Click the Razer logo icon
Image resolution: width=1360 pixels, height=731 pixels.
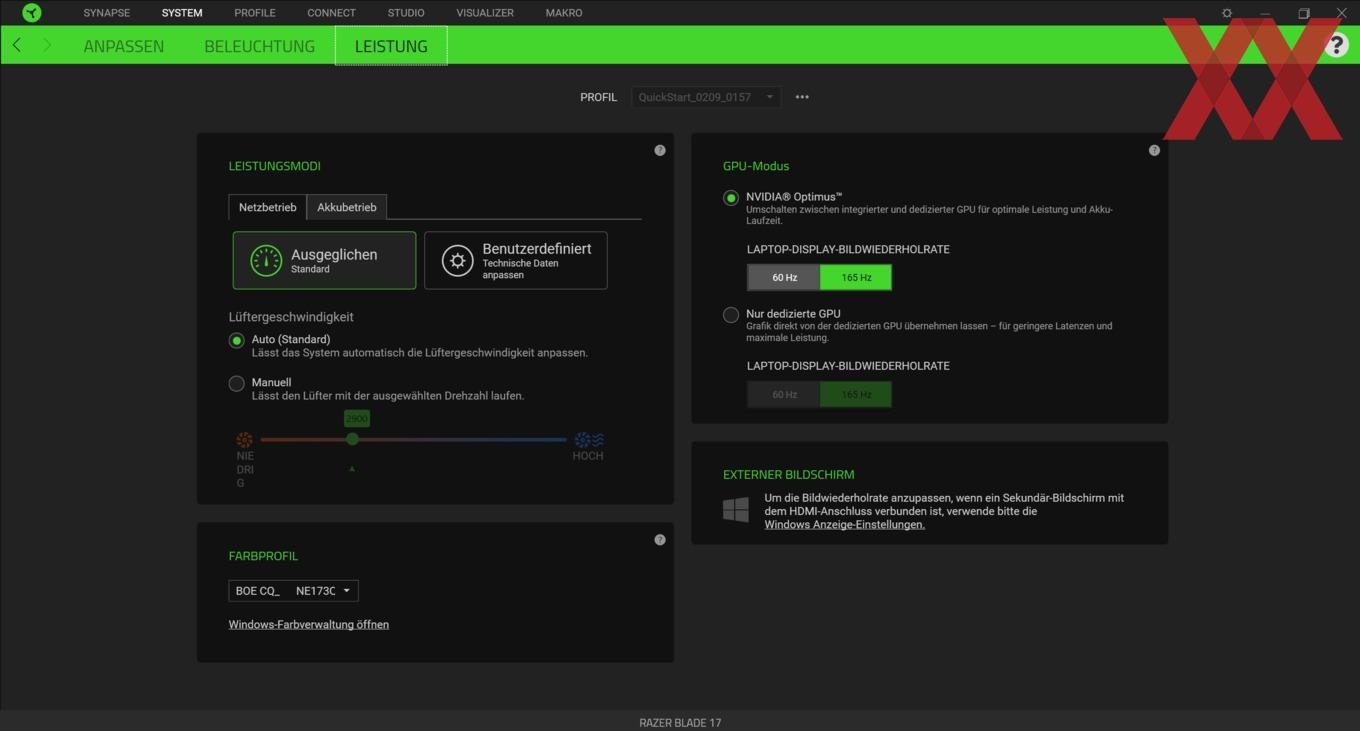(32, 13)
